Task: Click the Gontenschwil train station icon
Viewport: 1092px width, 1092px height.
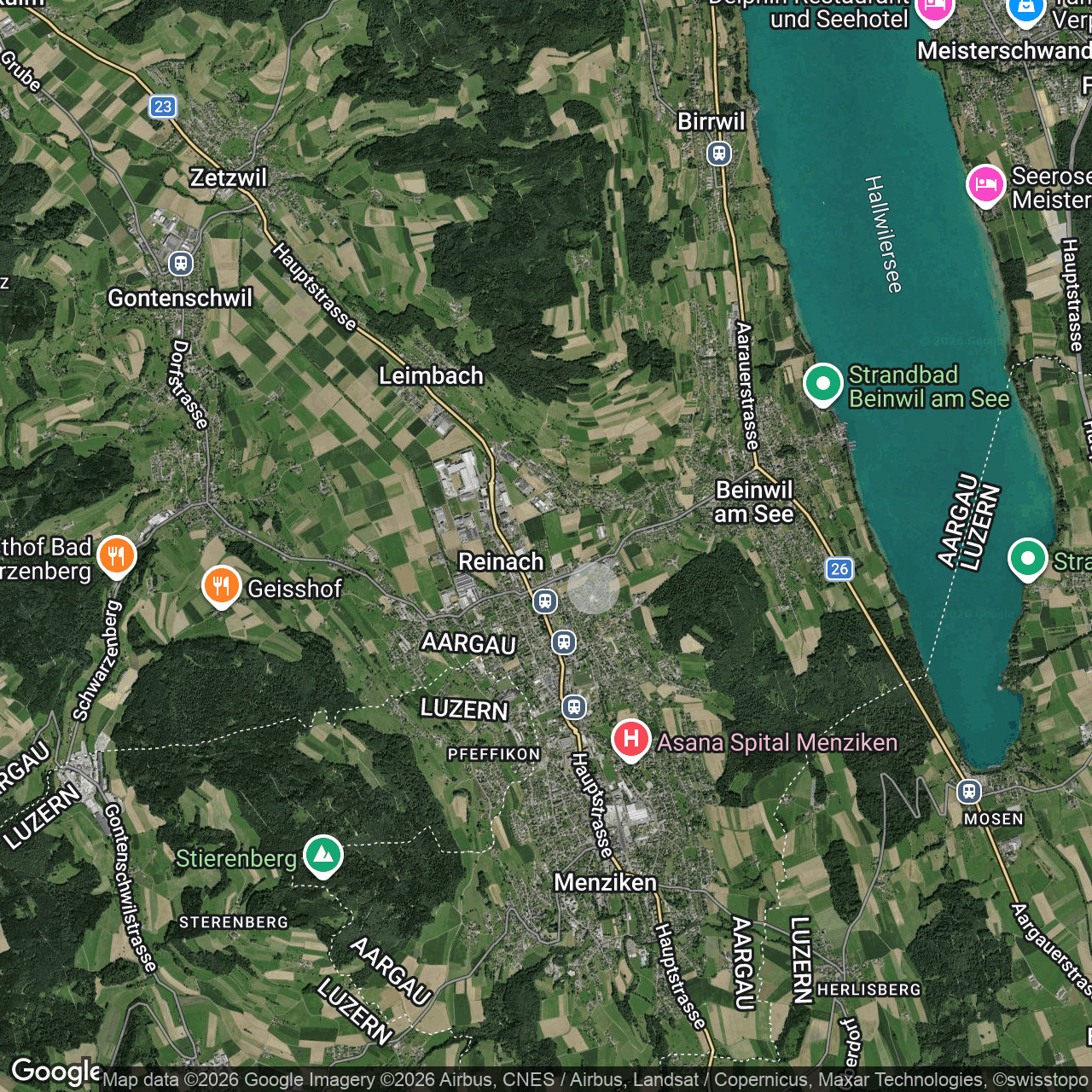Action: (x=180, y=263)
